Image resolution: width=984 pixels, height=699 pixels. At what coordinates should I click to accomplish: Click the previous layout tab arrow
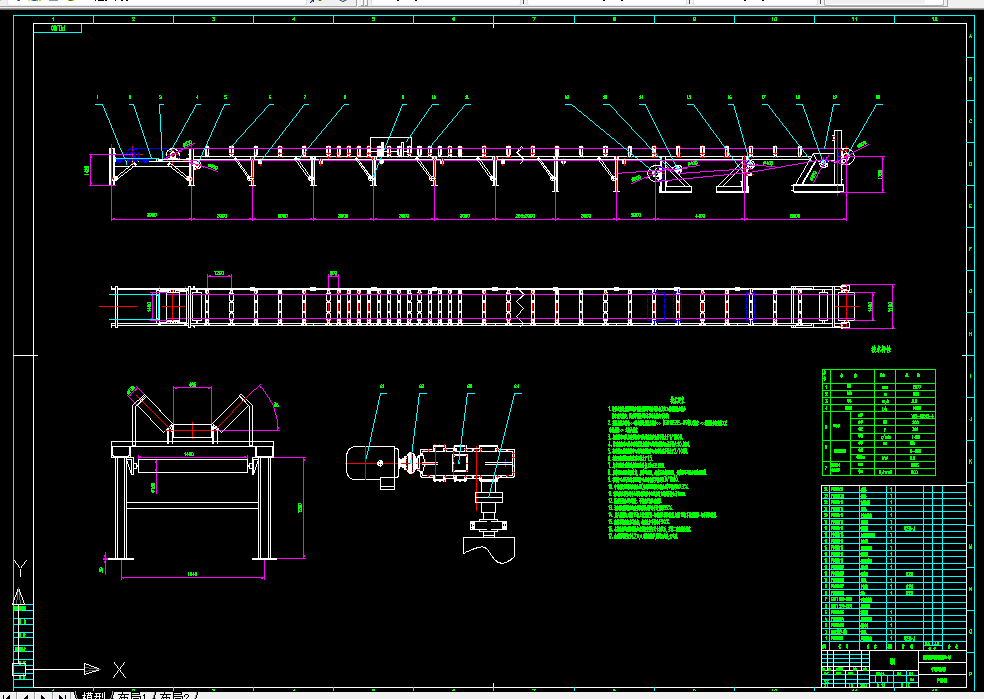(26, 695)
